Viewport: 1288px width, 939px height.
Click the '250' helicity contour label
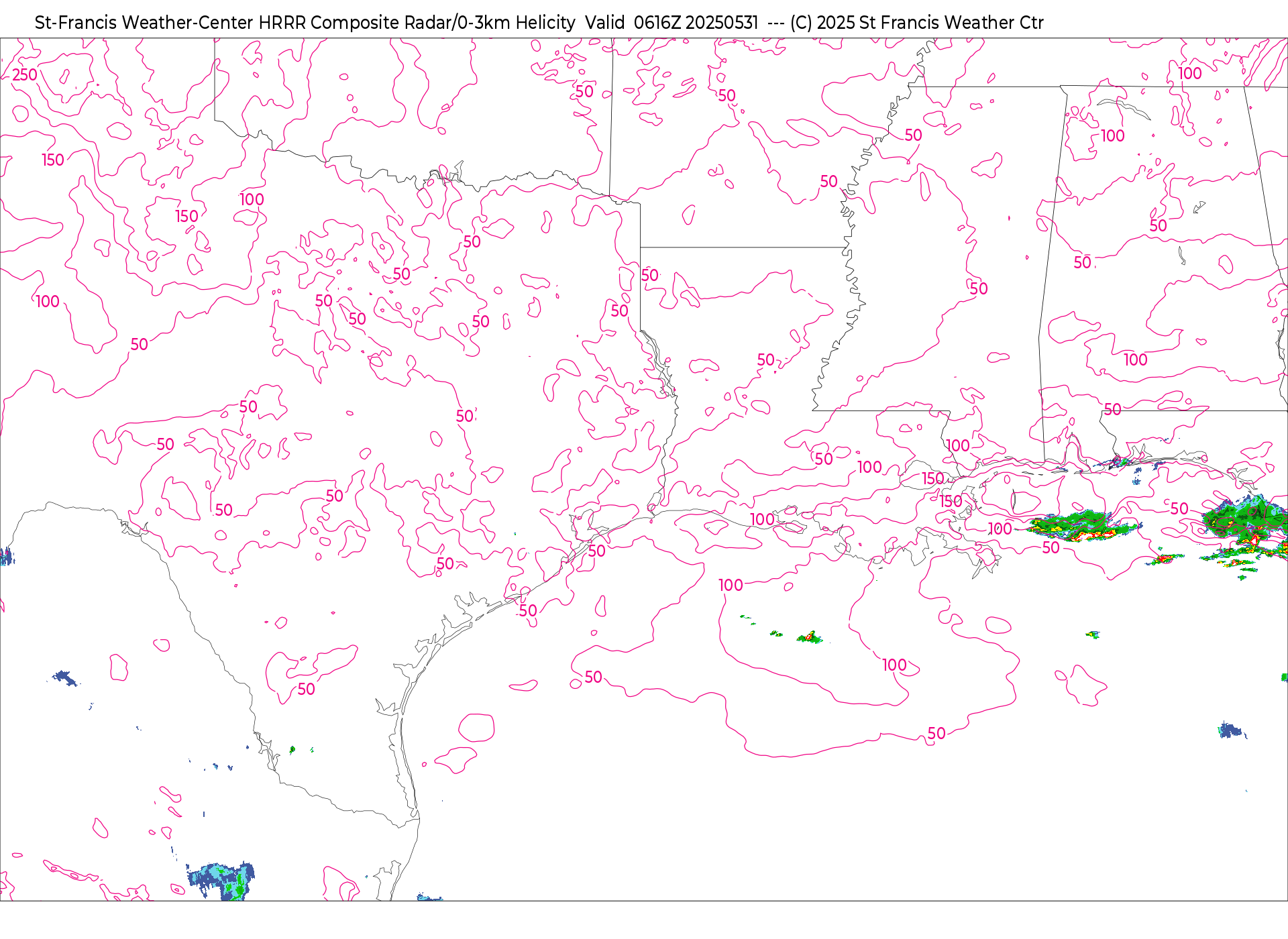tap(25, 75)
